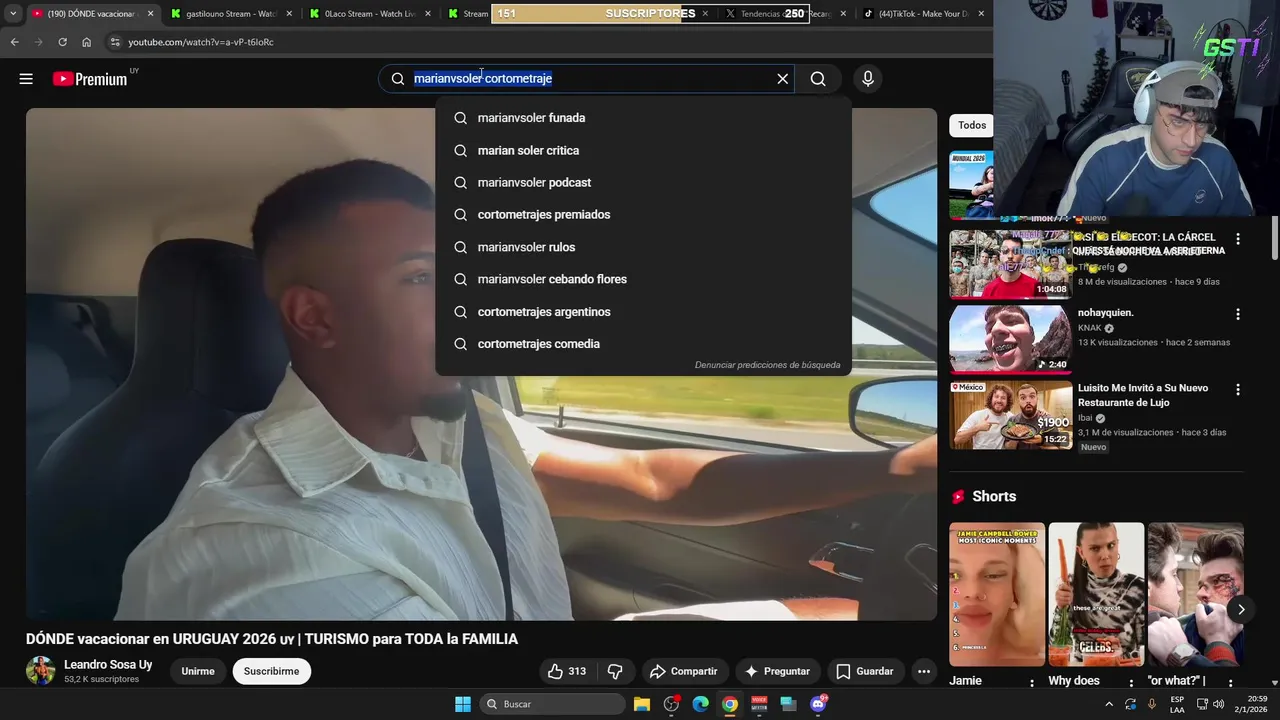
Task: Open File Explorer from the taskbar
Action: click(642, 704)
